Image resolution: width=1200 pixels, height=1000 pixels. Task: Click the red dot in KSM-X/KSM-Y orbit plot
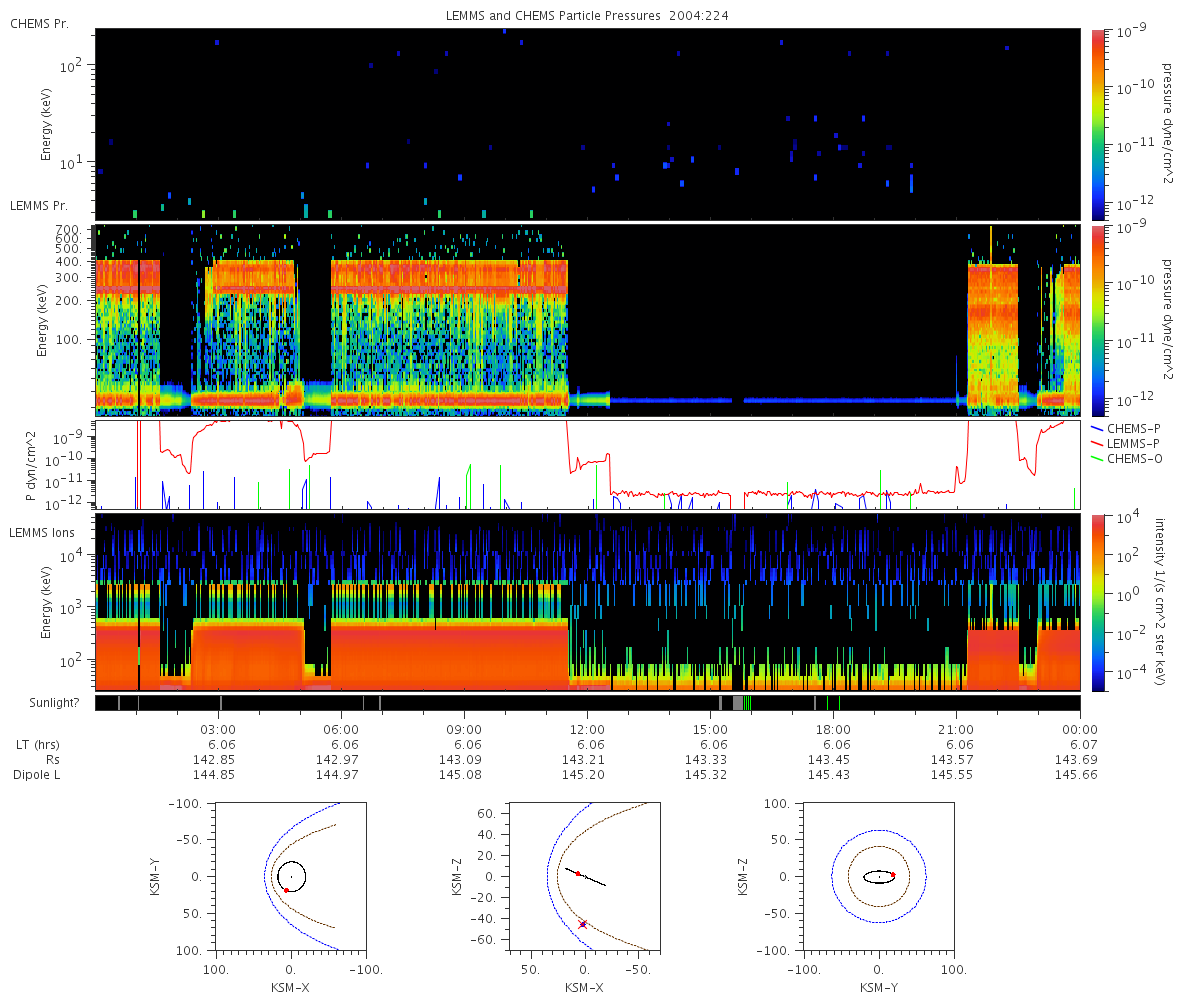point(286,890)
